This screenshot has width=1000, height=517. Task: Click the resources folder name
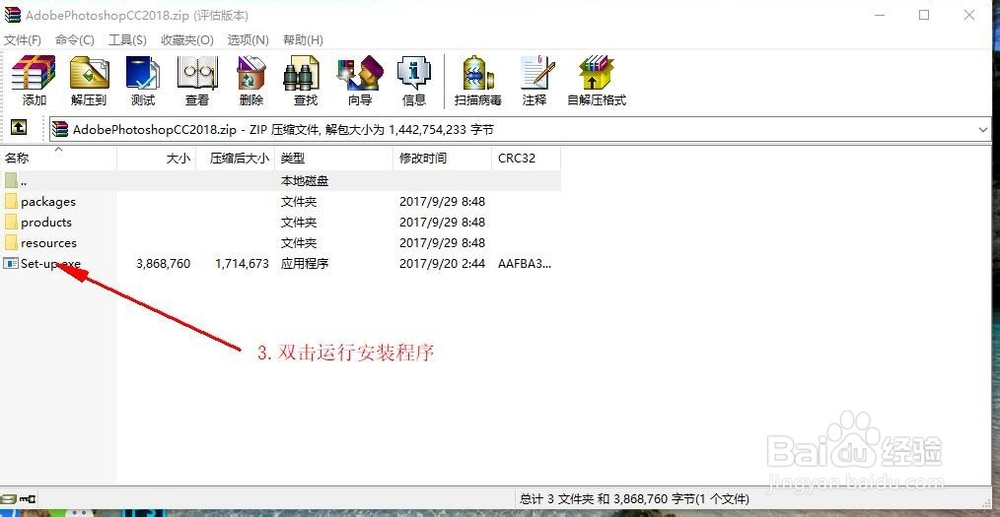pyautogui.click(x=49, y=242)
